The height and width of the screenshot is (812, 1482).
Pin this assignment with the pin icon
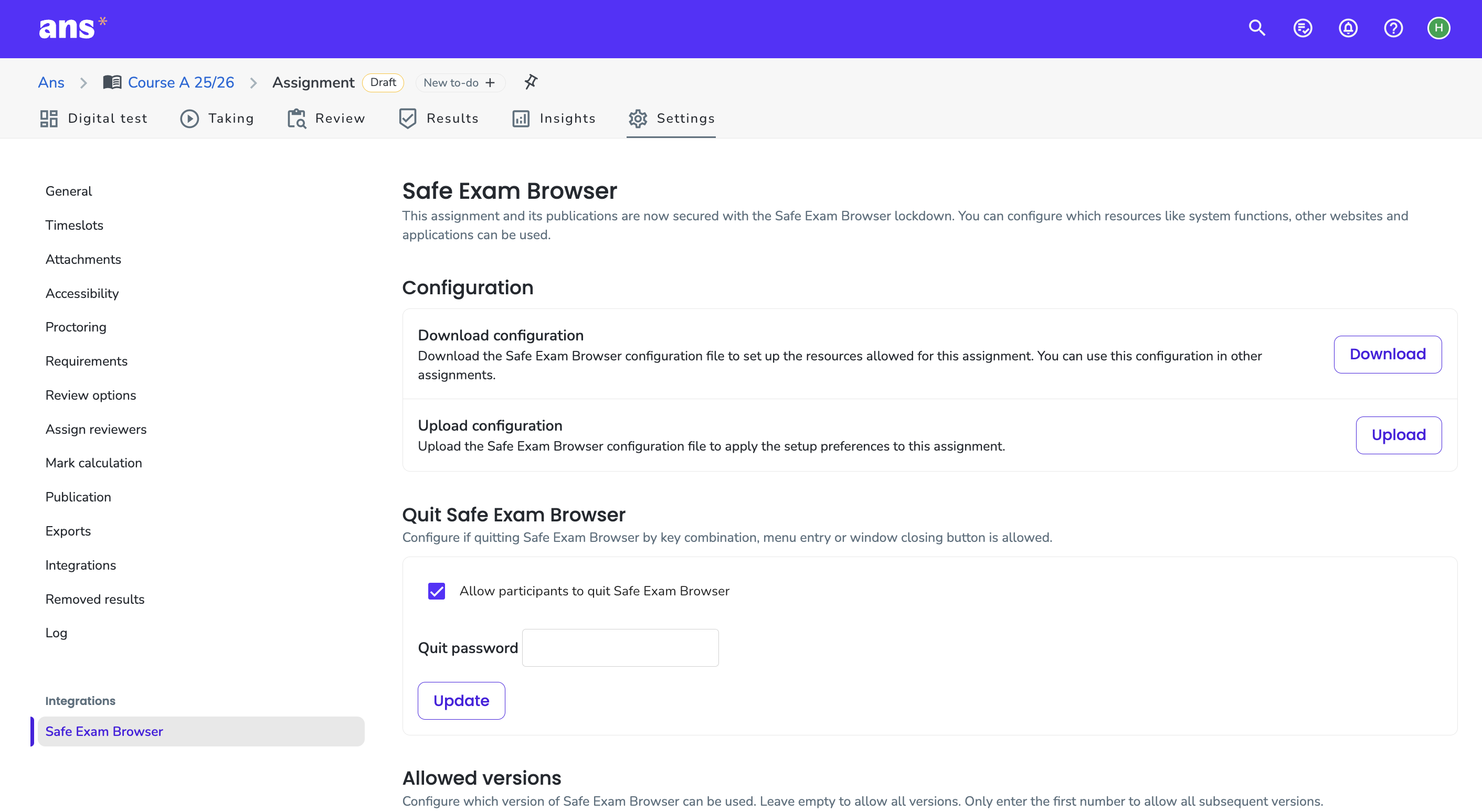pyautogui.click(x=531, y=82)
